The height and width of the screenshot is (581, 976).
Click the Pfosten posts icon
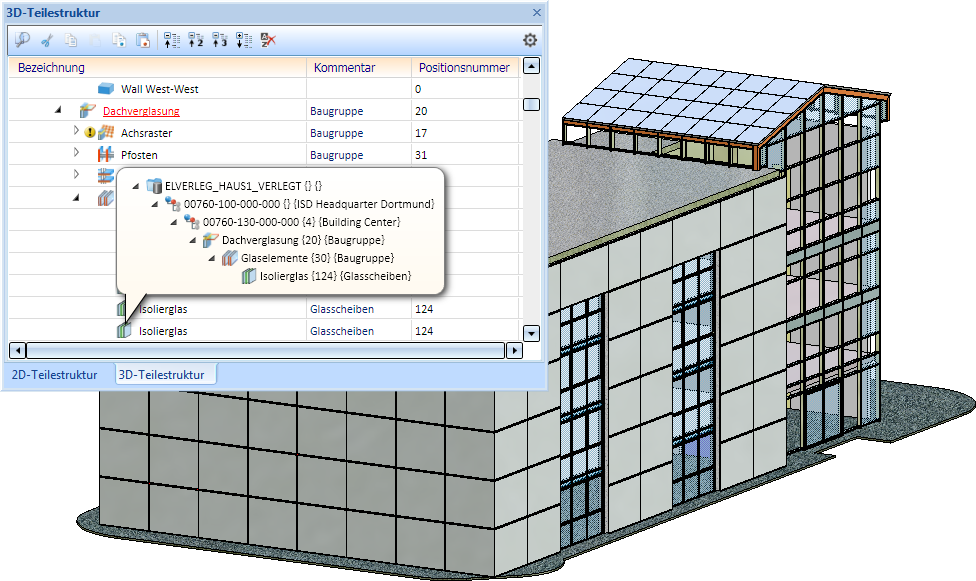[x=106, y=154]
